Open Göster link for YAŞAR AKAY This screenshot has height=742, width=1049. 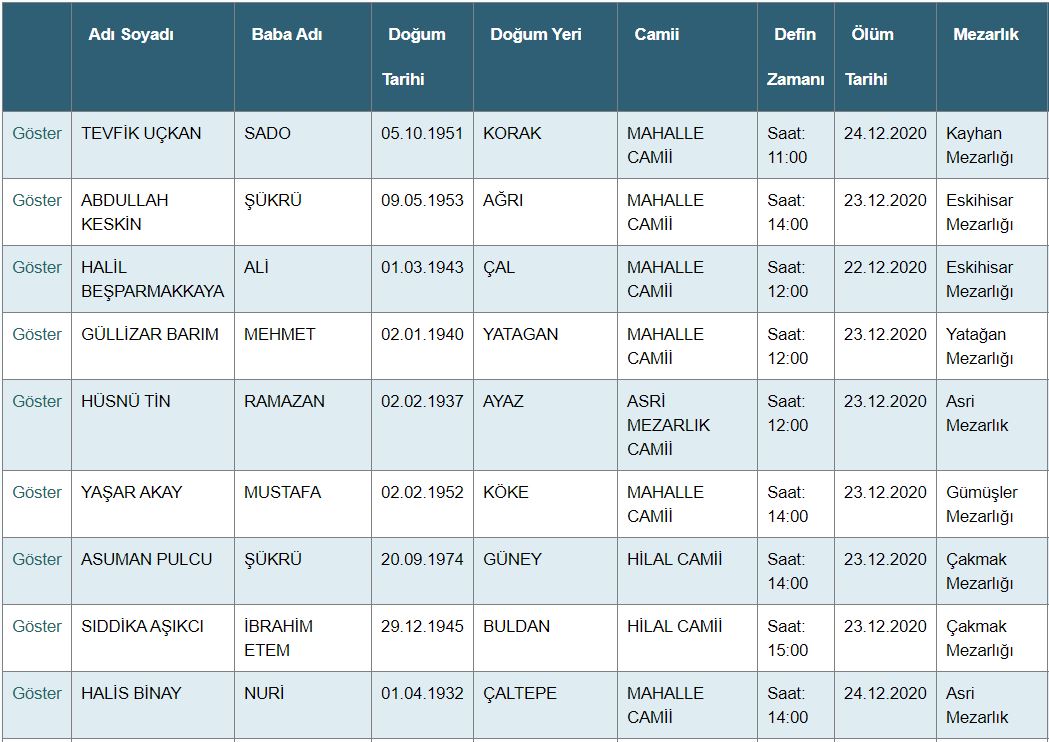[x=37, y=492]
